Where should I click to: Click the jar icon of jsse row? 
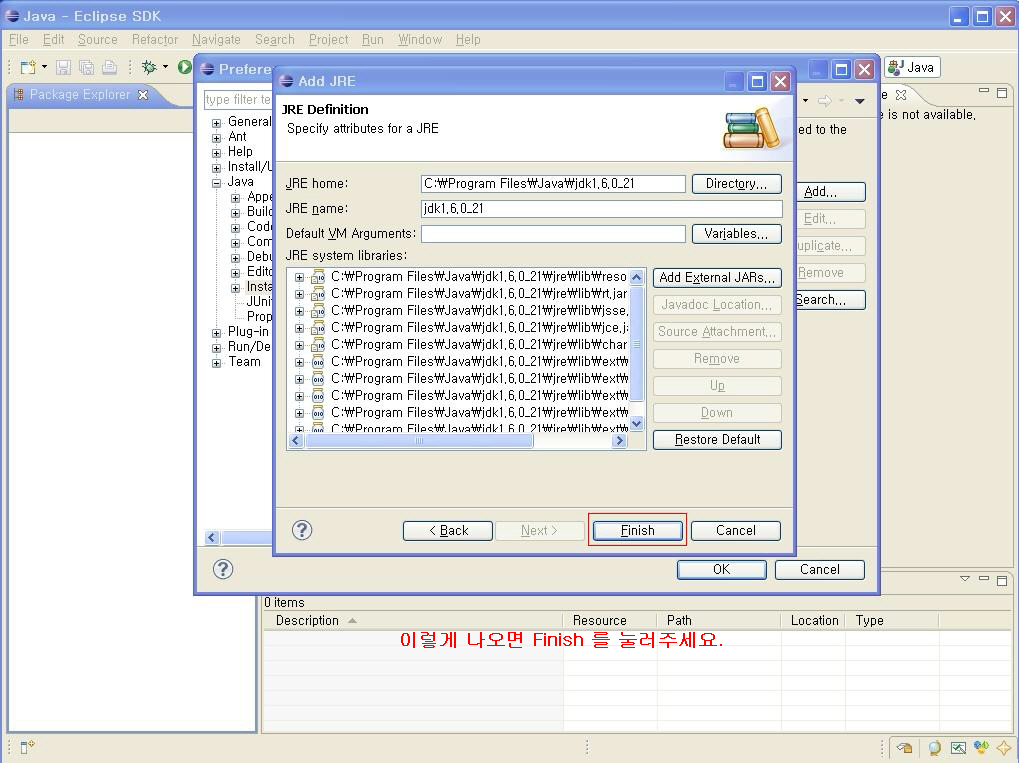(x=318, y=311)
